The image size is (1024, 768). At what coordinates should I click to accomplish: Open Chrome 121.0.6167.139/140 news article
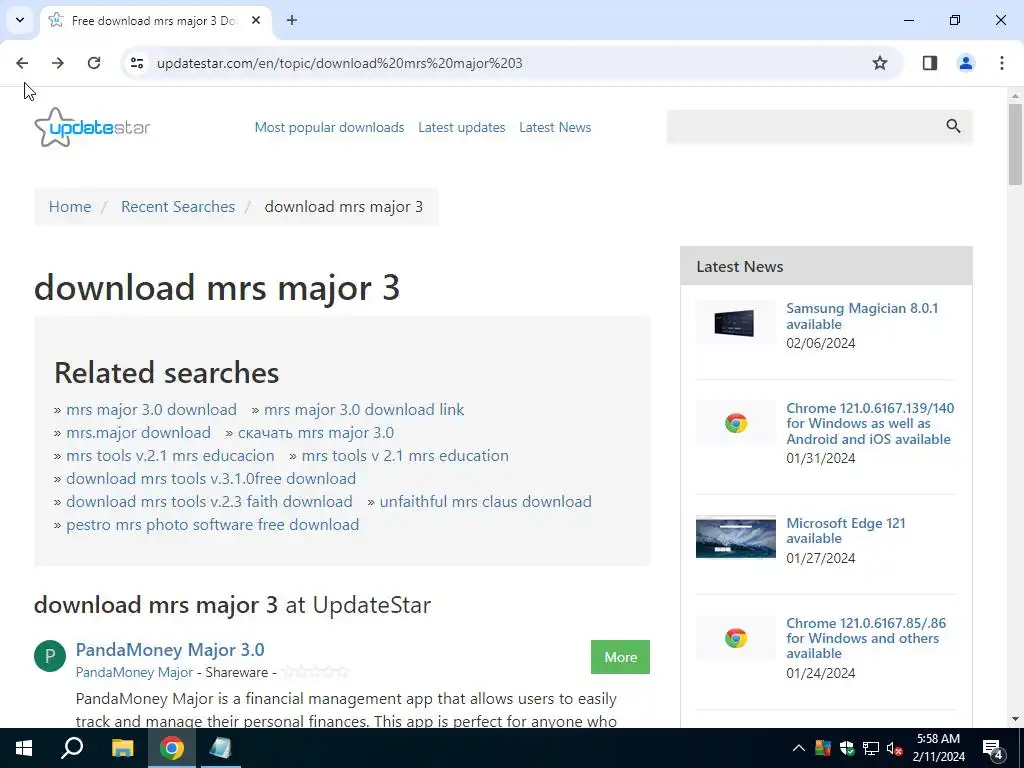pyautogui.click(x=870, y=423)
